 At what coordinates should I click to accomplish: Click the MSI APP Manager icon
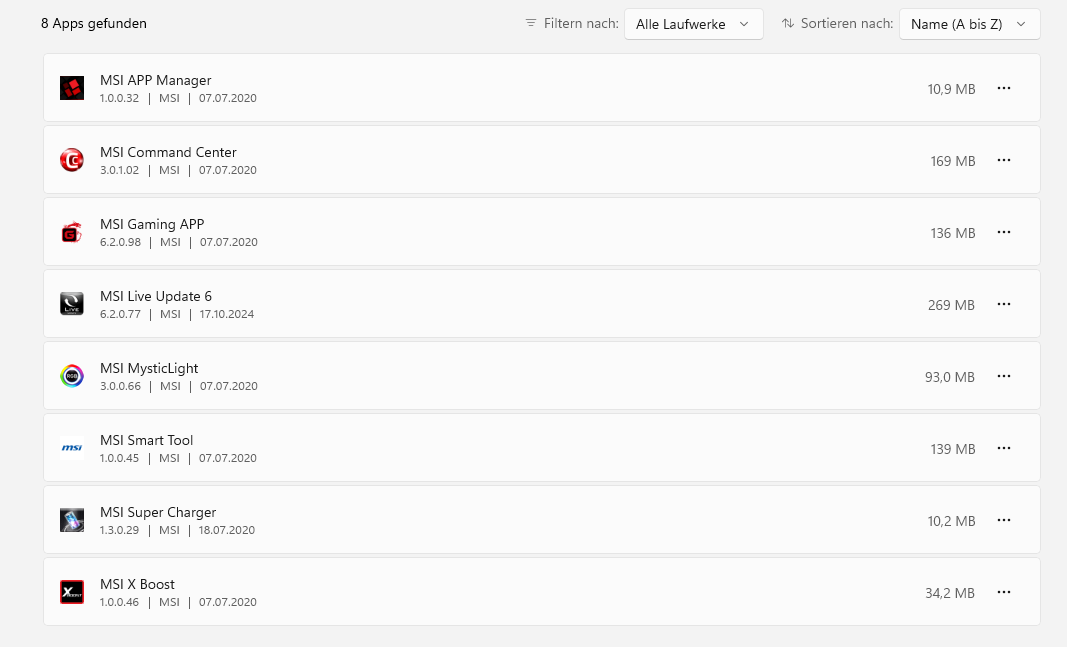pos(71,88)
